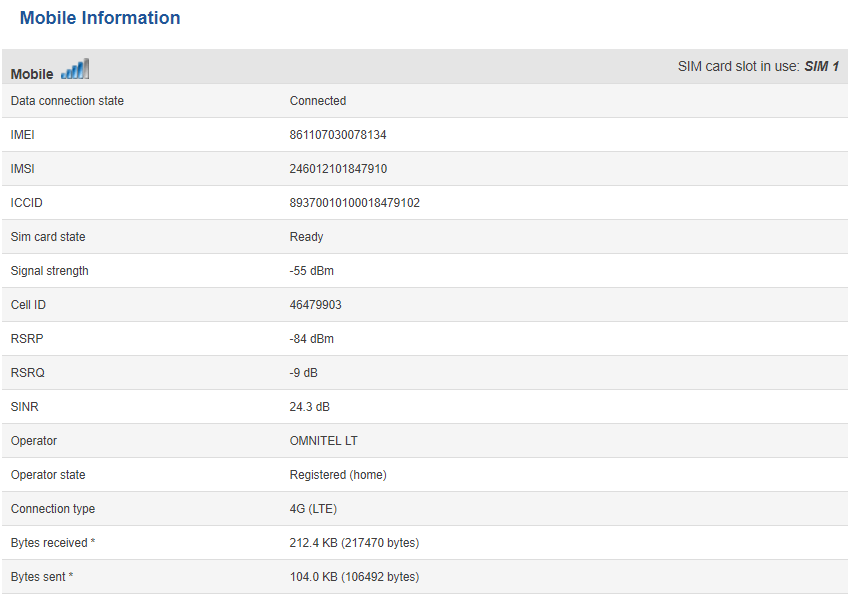Select the Registered (home) operator state
This screenshot has height=600, width=851.
(338, 475)
